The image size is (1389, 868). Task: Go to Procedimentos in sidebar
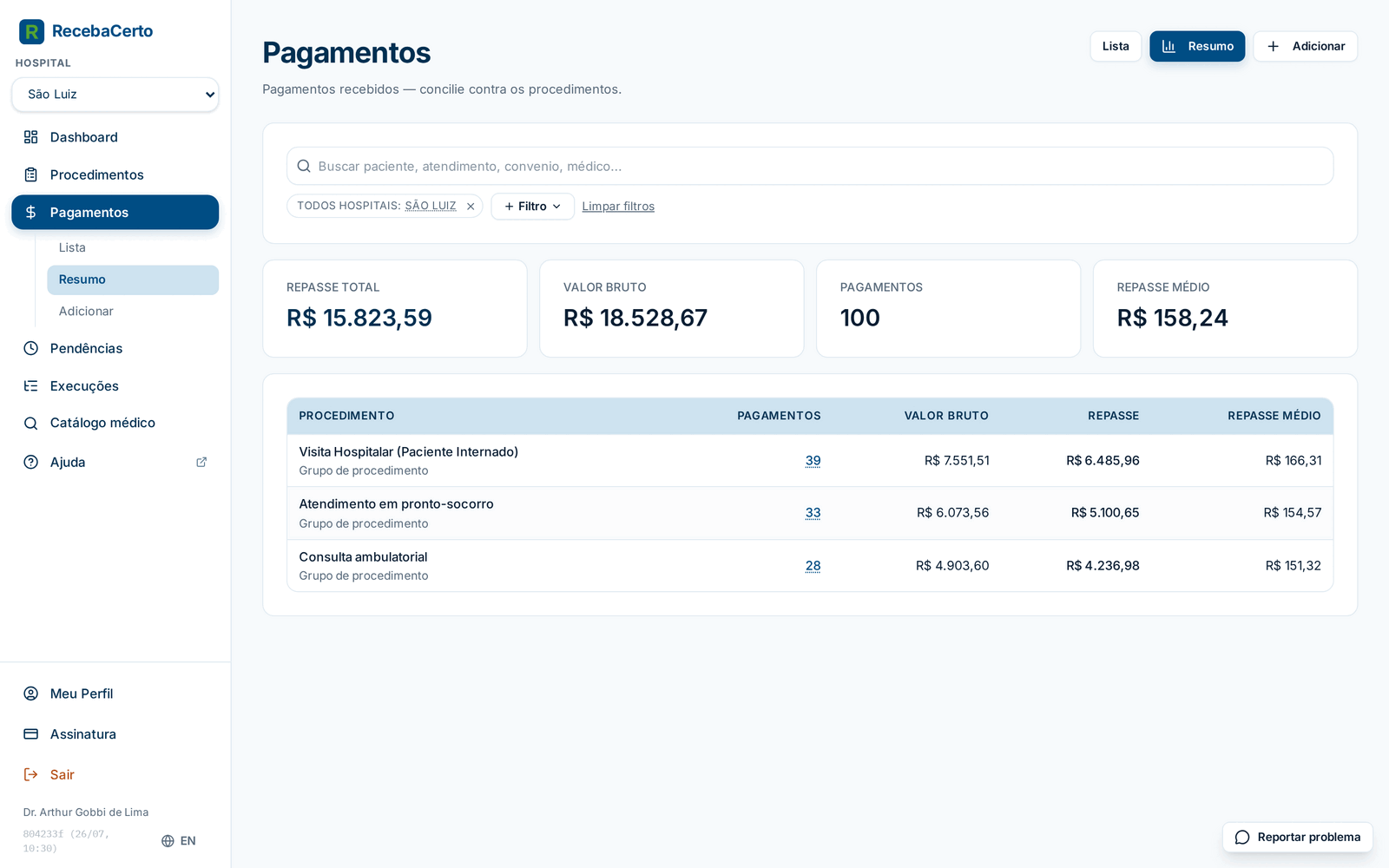pyautogui.click(x=115, y=174)
